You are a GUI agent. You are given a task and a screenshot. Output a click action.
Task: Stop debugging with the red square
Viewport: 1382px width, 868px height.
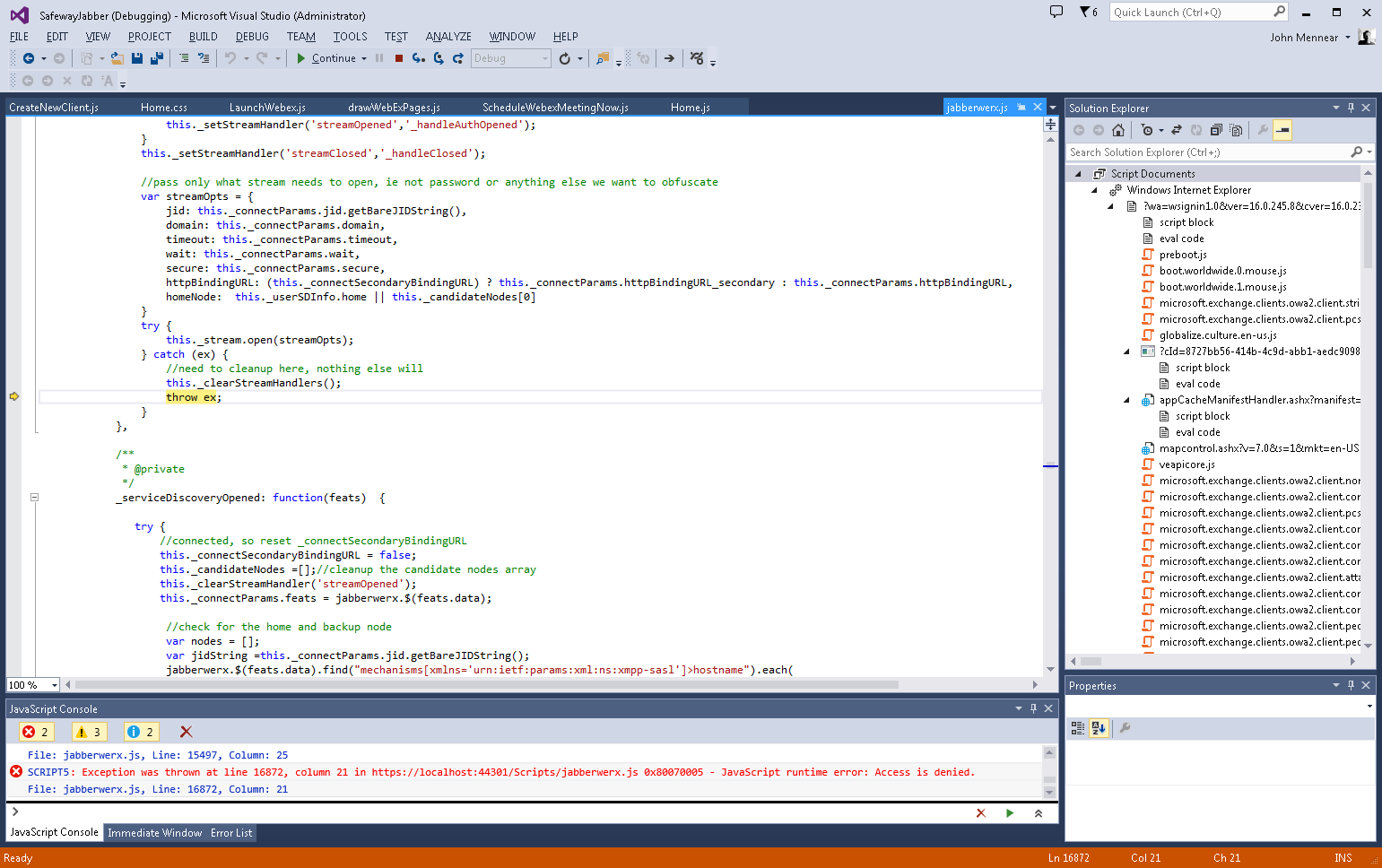399,58
